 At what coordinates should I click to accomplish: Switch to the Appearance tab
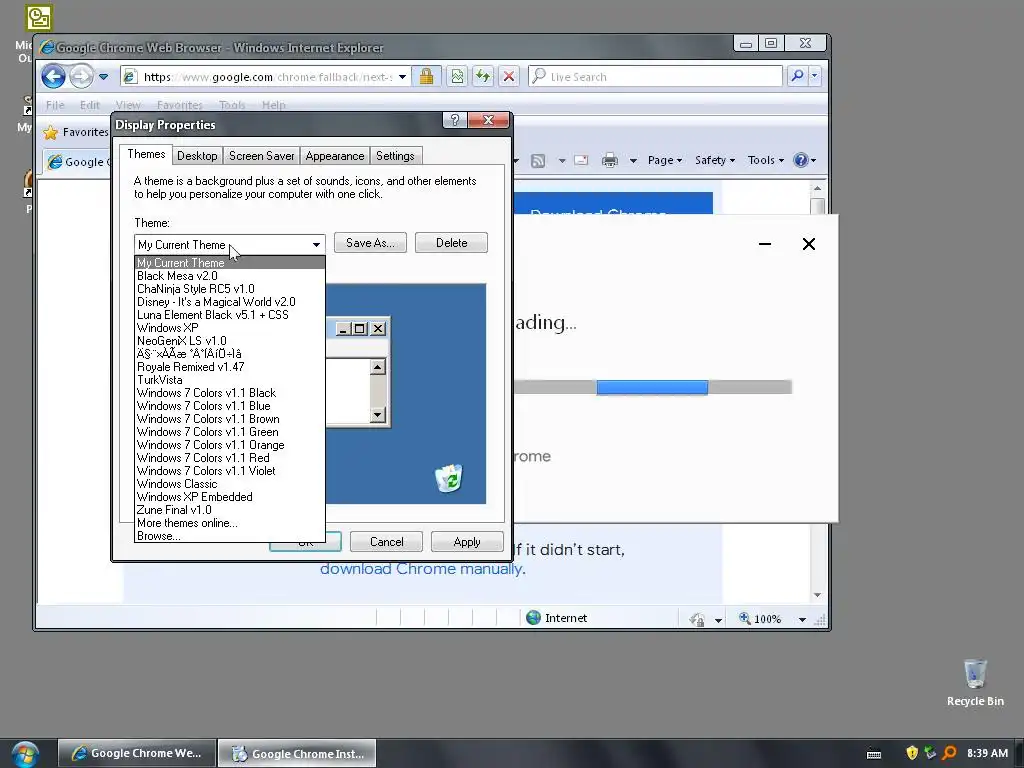pyautogui.click(x=334, y=156)
